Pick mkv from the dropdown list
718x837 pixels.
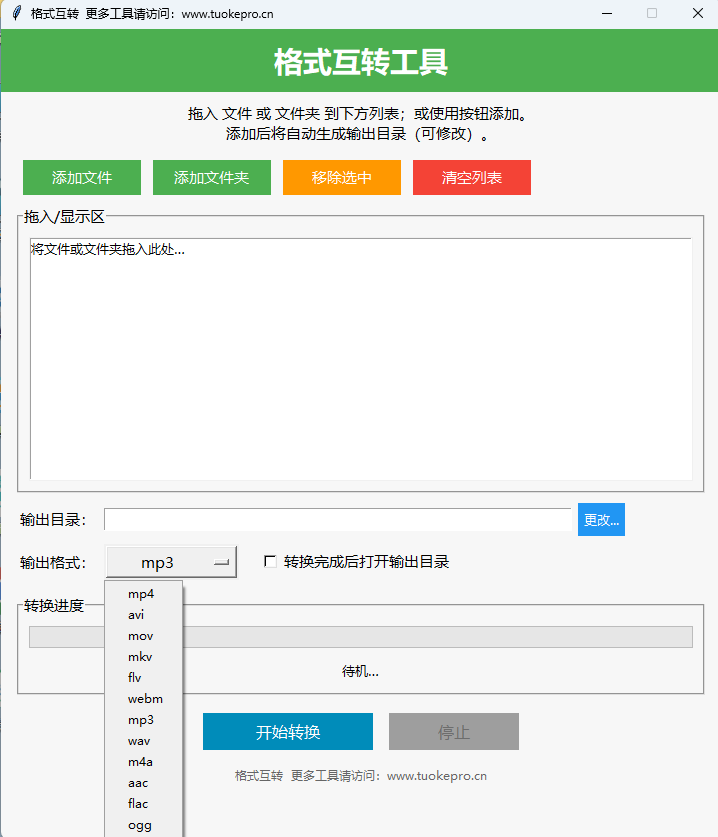[x=140, y=657]
